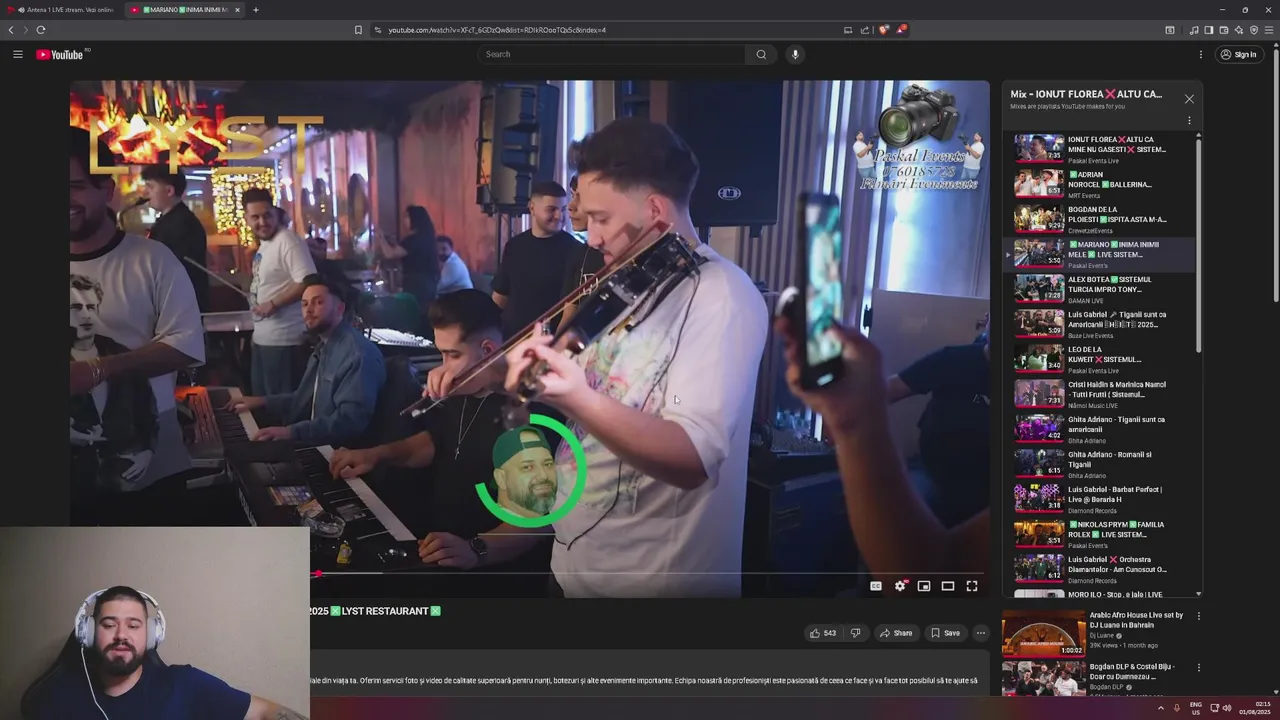This screenshot has width=1280, height=720.
Task: Click the Sign in button
Action: 1238,54
